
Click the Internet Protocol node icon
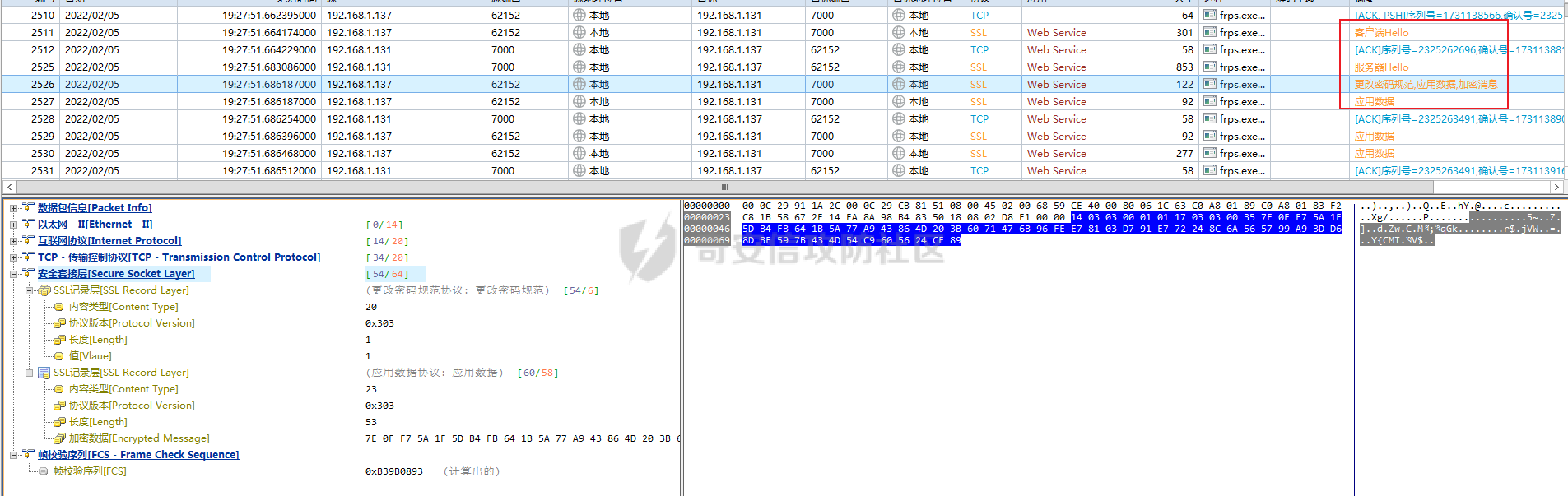click(28, 240)
